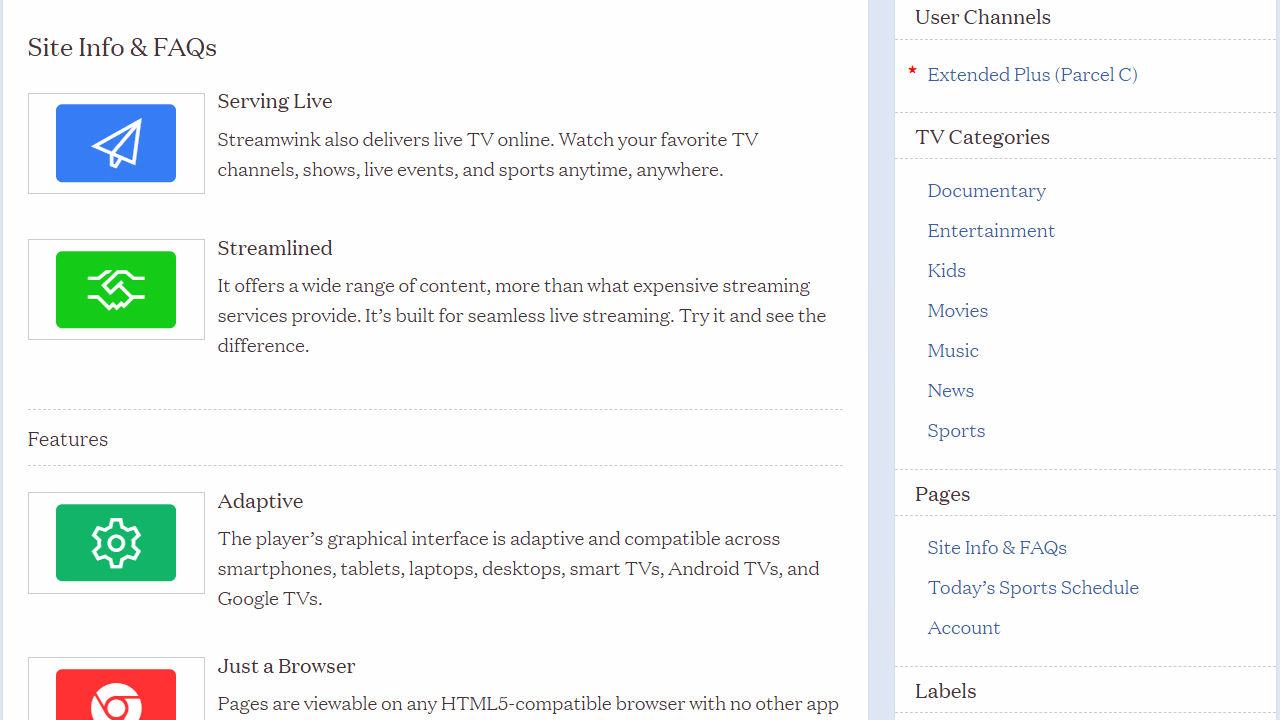Image resolution: width=1280 pixels, height=720 pixels.
Task: Open Today's Sports Schedule page
Action: point(1032,588)
